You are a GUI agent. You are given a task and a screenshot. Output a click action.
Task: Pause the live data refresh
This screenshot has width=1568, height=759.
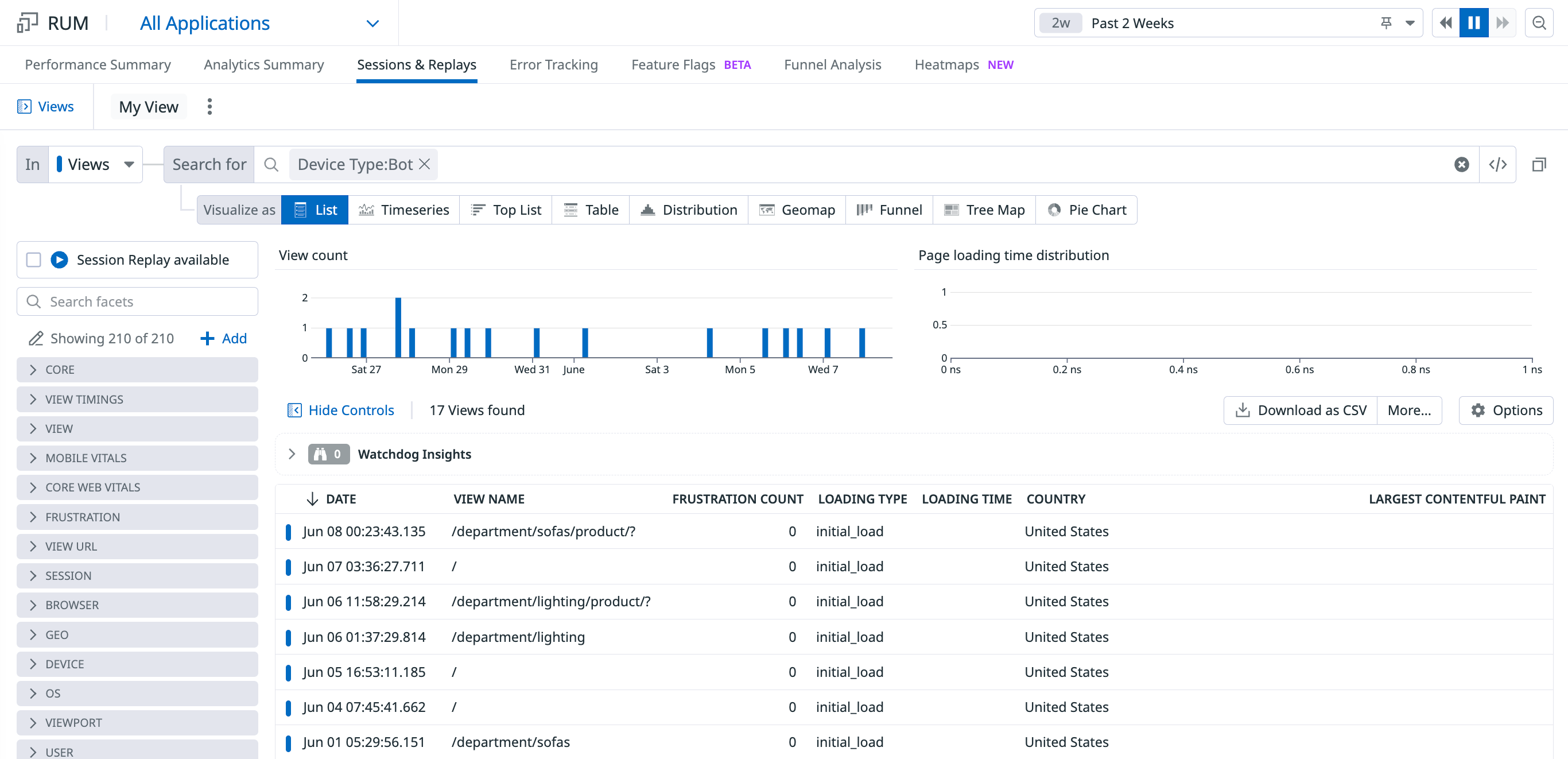tap(1473, 22)
